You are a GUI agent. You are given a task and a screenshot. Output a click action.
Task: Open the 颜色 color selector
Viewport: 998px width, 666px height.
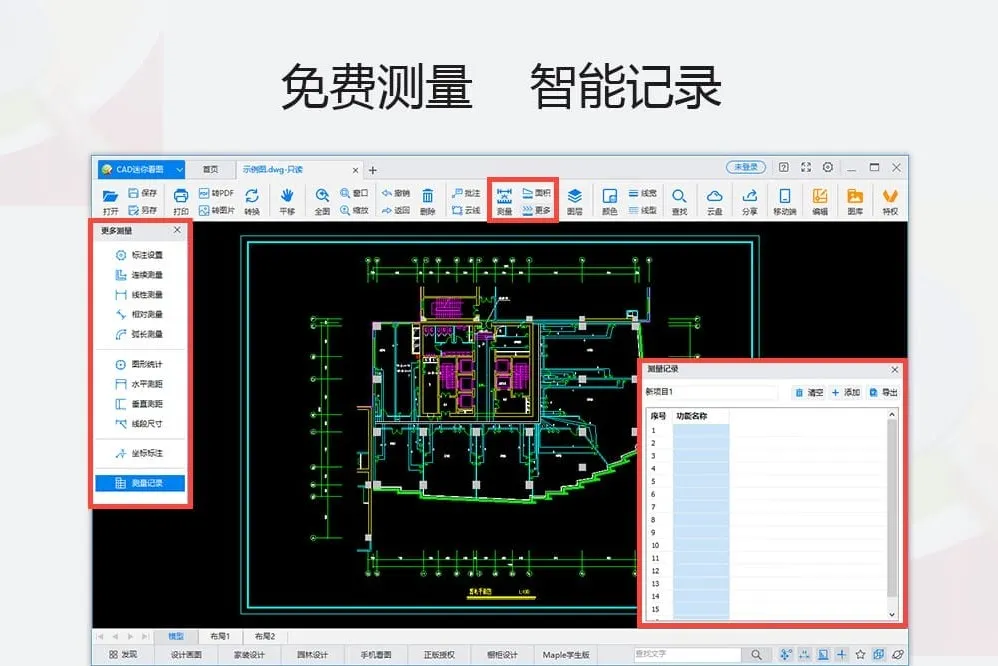point(610,198)
